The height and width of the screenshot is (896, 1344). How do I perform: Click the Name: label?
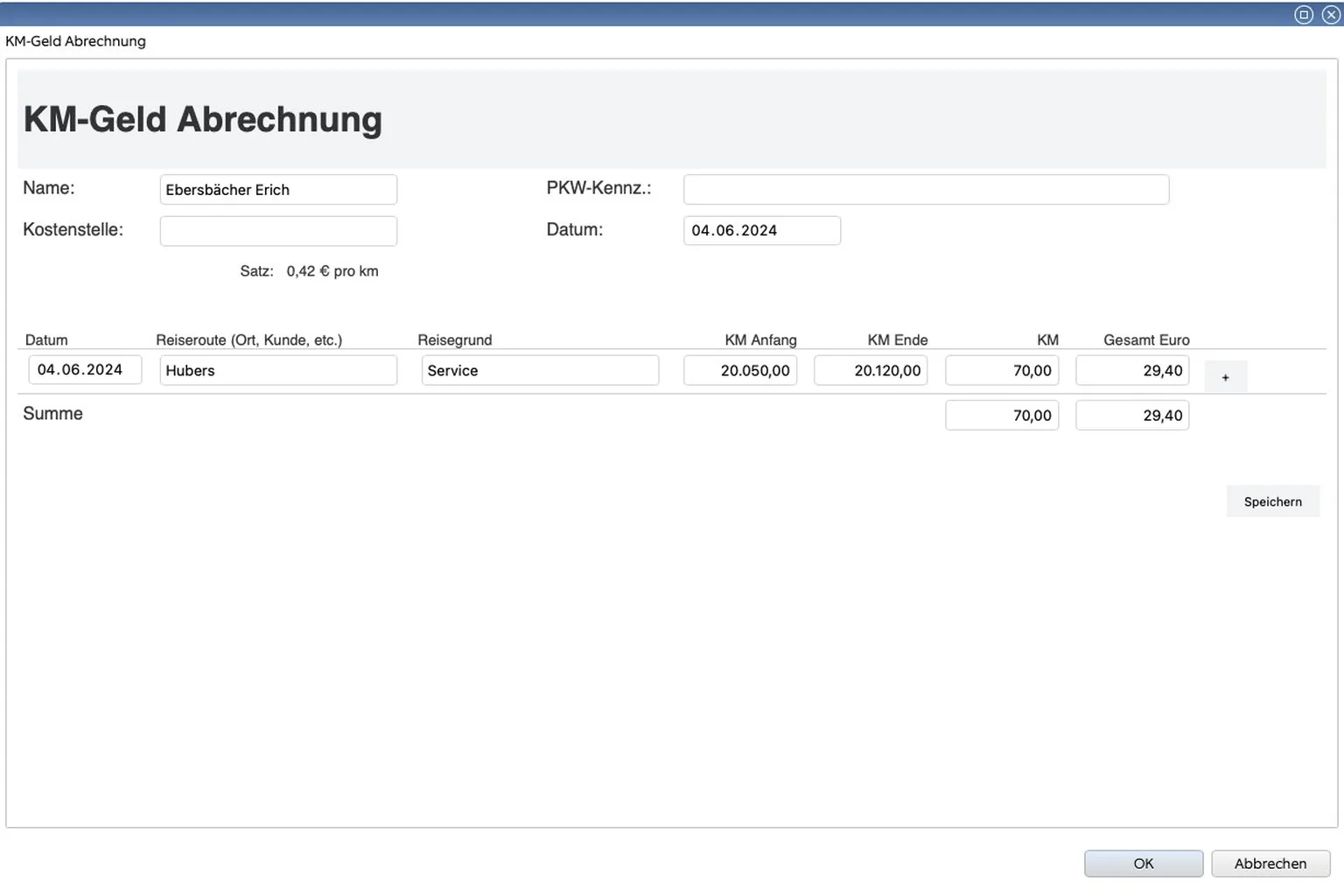tap(49, 188)
